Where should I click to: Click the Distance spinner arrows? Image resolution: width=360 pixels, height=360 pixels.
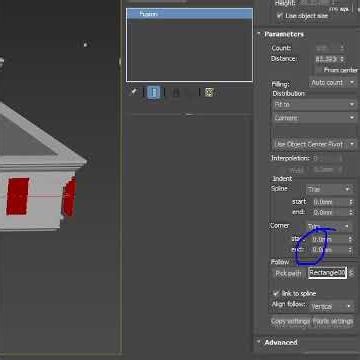[x=342, y=59]
